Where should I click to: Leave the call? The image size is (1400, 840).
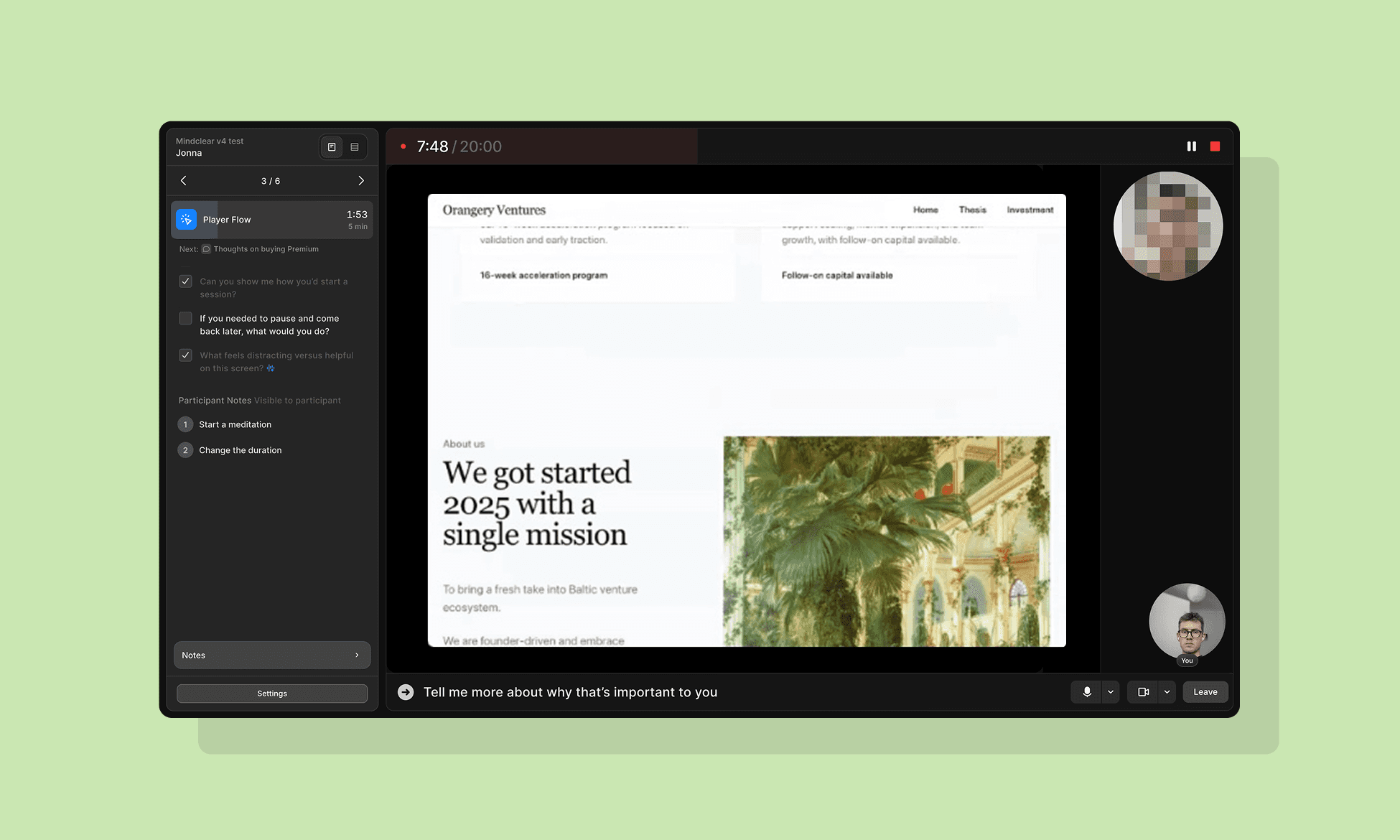tap(1205, 692)
